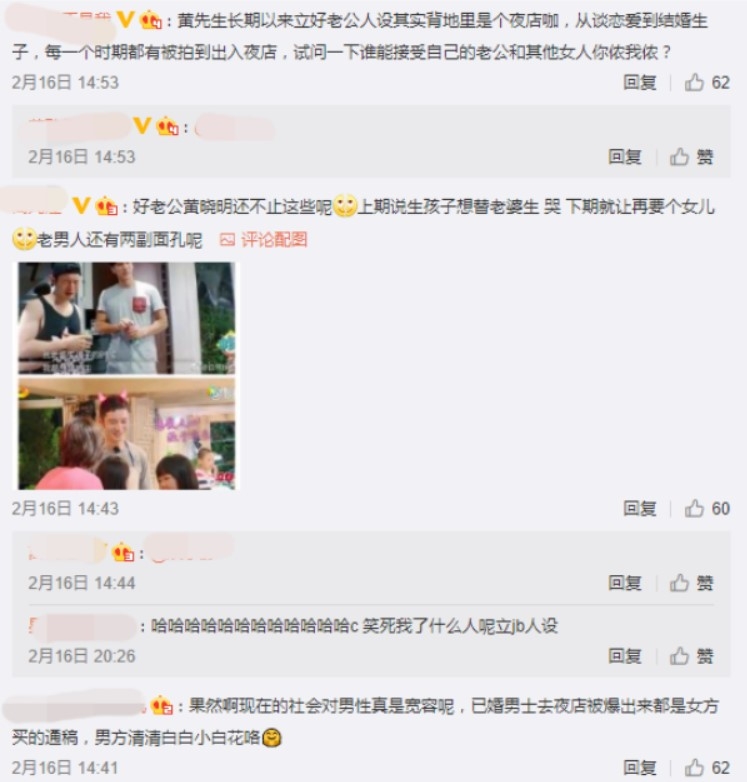Open the lower comment photo with children
Viewport: 747px width, 782px height.
click(x=127, y=434)
